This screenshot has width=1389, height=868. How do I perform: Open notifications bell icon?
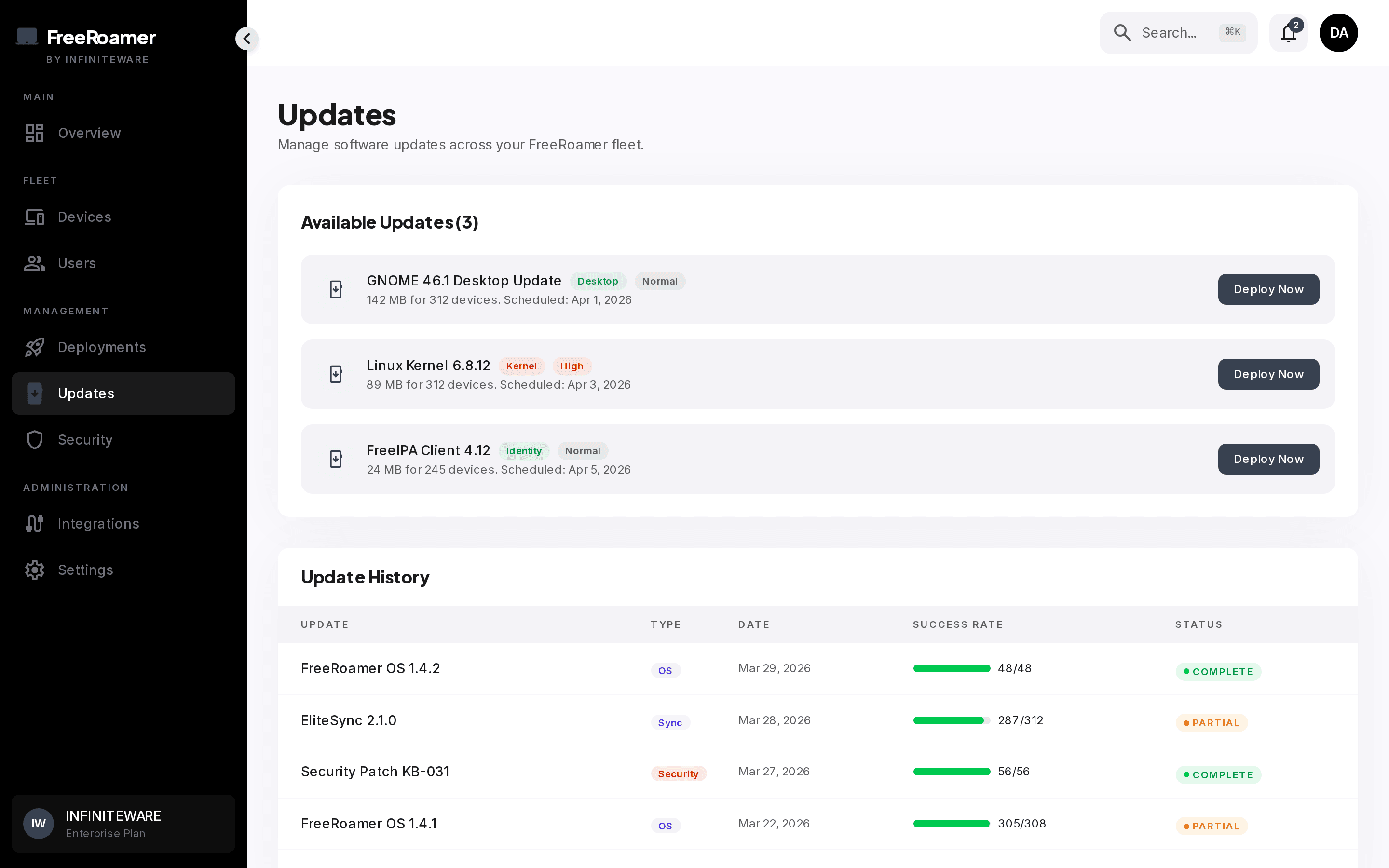click(x=1289, y=33)
